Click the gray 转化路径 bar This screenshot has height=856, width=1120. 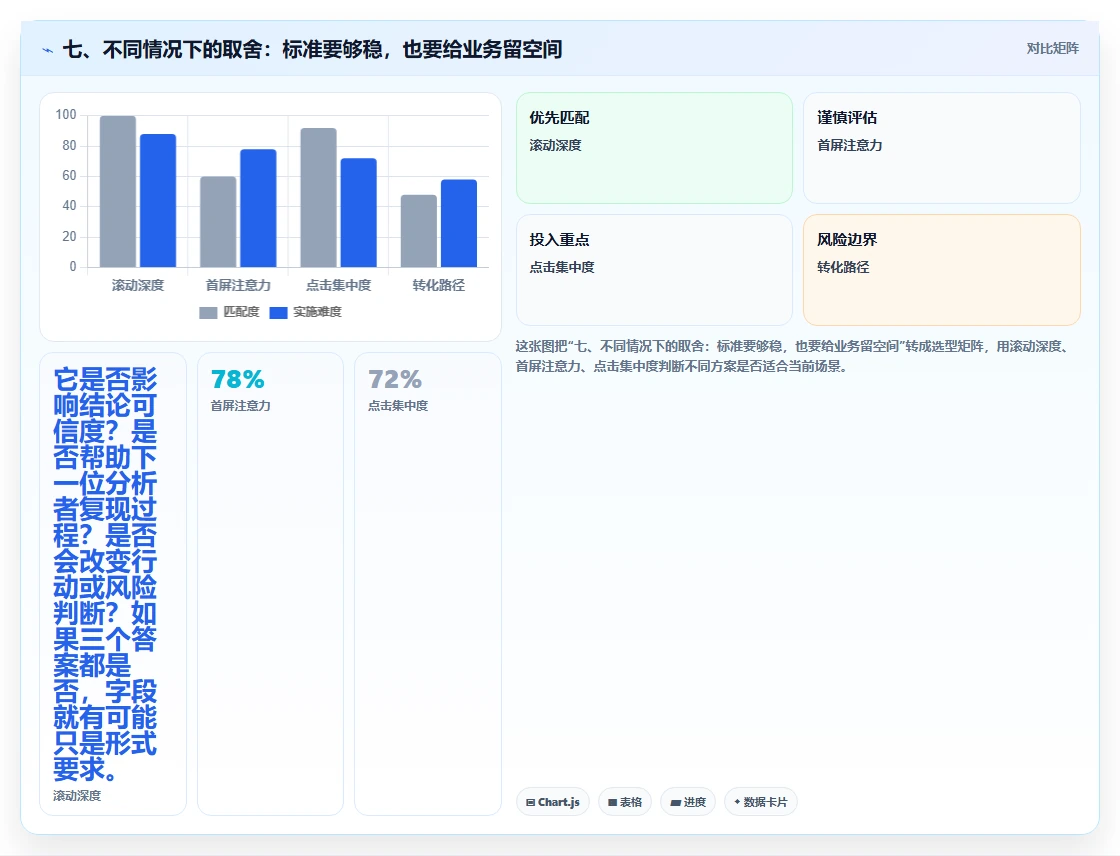[419, 231]
